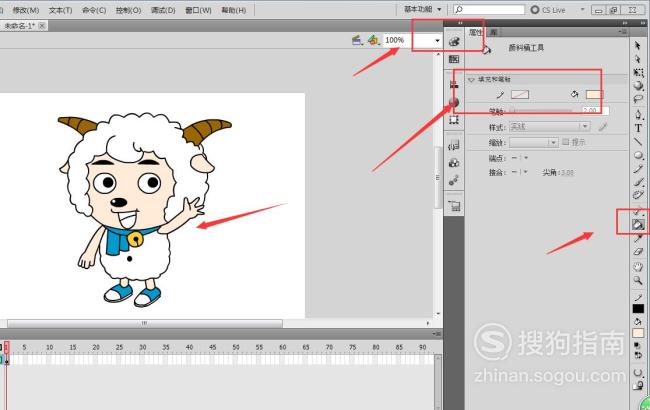Open the Project panel icon in dock
Image resolution: width=650 pixels, height=410 pixels.
[454, 206]
